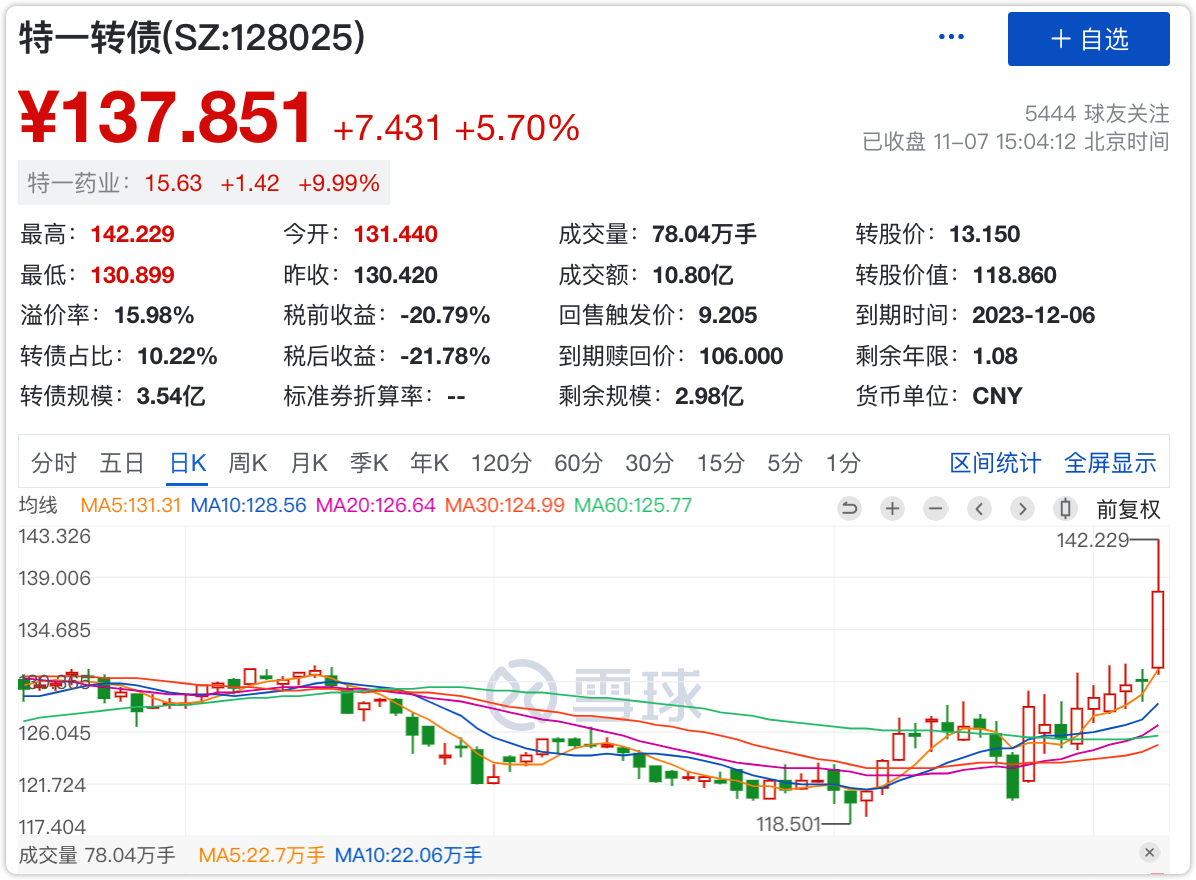The image size is (1196, 880).
Task: Click 全屏显示 to show fullscreen
Action: (x=1110, y=463)
